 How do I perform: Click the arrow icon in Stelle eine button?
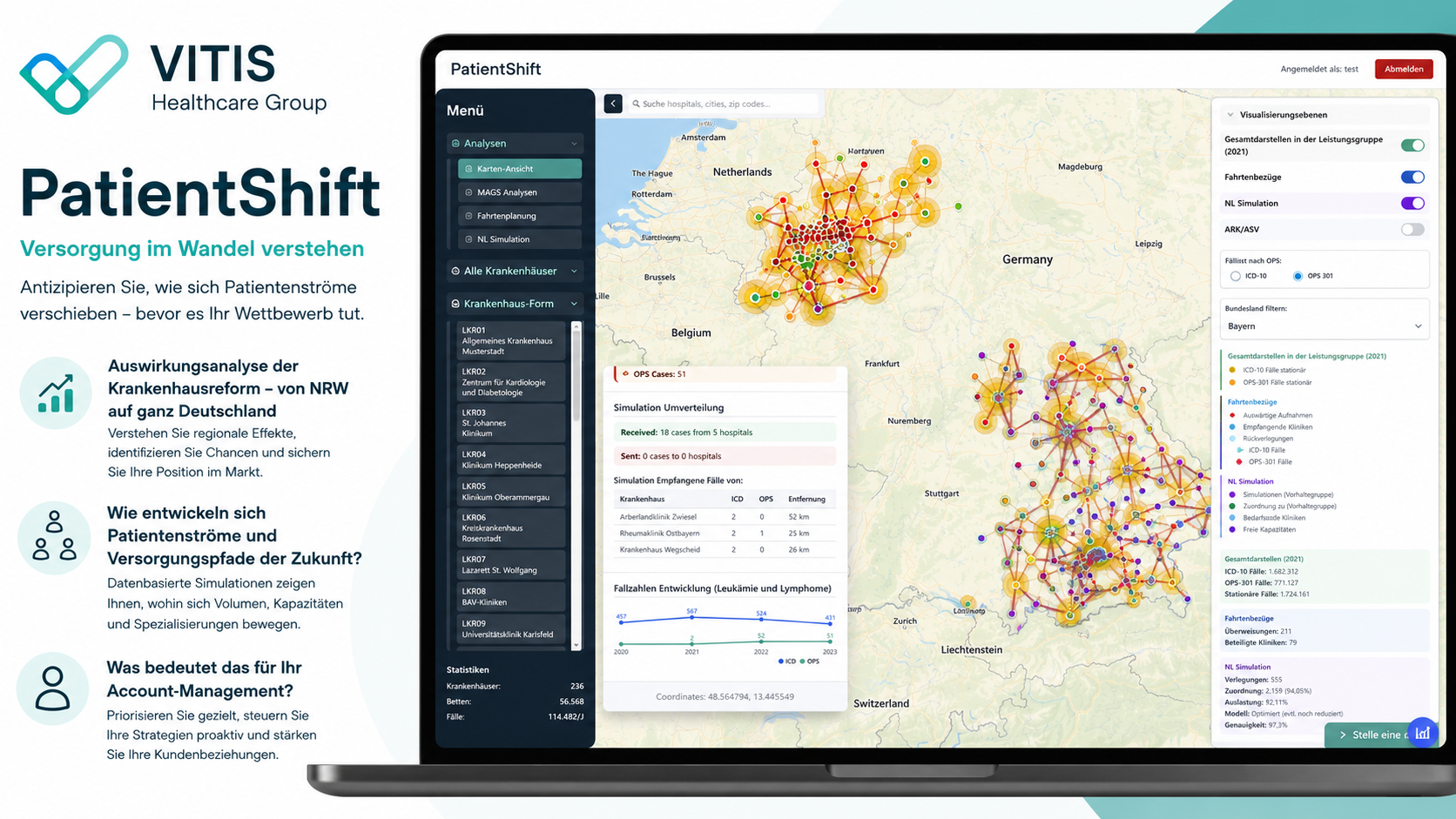click(x=1343, y=735)
